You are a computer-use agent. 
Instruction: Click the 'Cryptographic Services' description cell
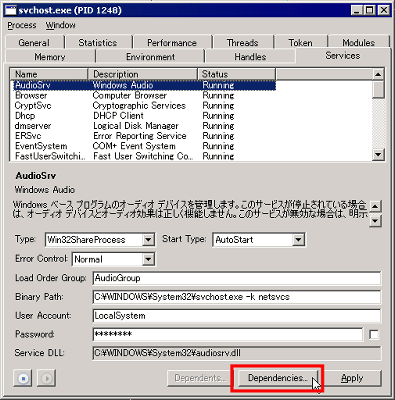point(139,106)
